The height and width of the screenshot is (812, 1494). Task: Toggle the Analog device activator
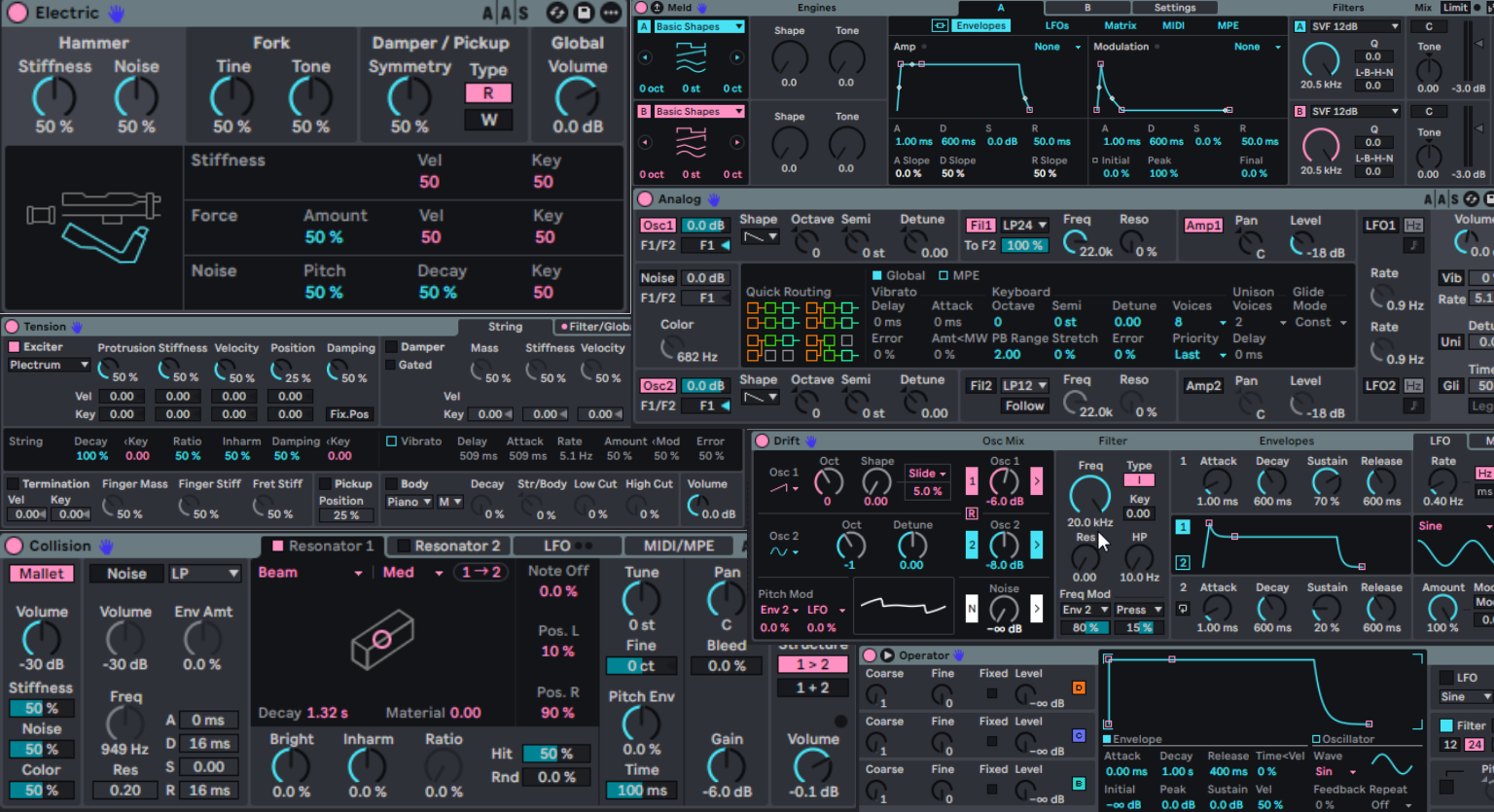[x=645, y=199]
